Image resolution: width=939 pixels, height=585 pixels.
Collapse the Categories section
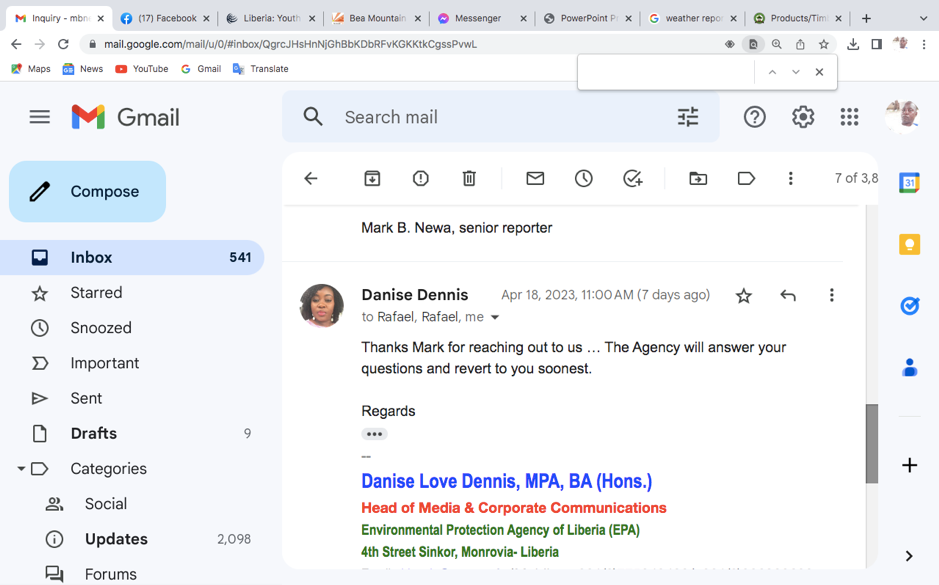[x=21, y=469]
